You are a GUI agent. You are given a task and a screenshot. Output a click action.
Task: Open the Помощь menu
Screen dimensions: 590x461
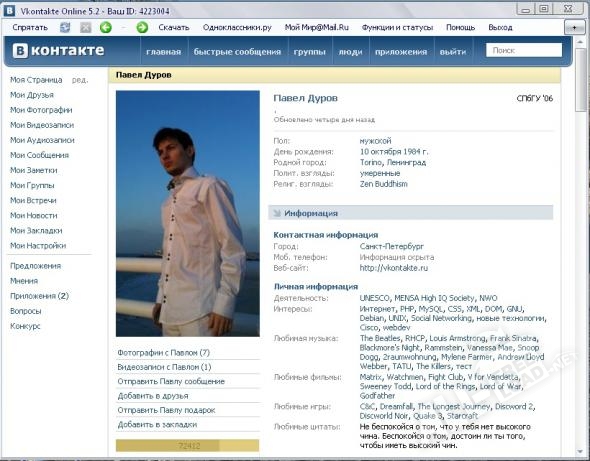(461, 27)
